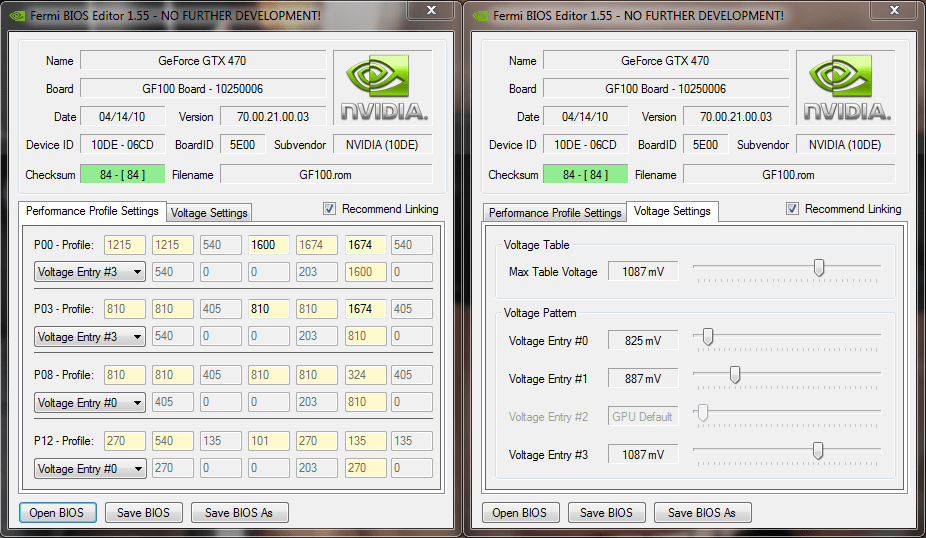Click the Max Table Voltage 1087 mV field
The height and width of the screenshot is (538, 926).
(643, 272)
